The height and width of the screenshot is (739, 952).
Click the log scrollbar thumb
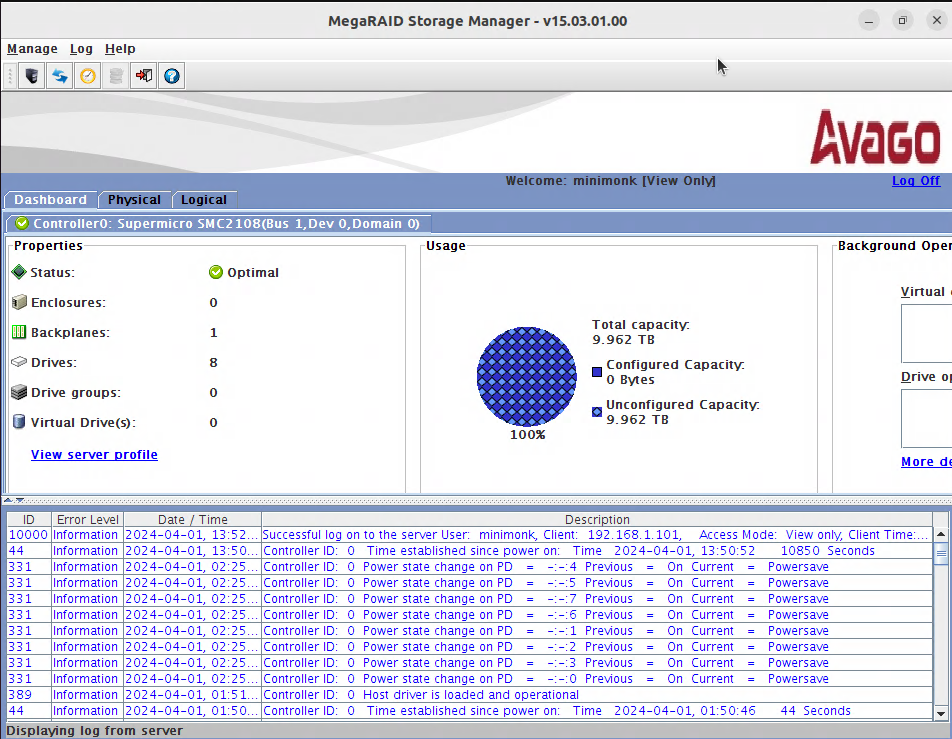[x=940, y=553]
